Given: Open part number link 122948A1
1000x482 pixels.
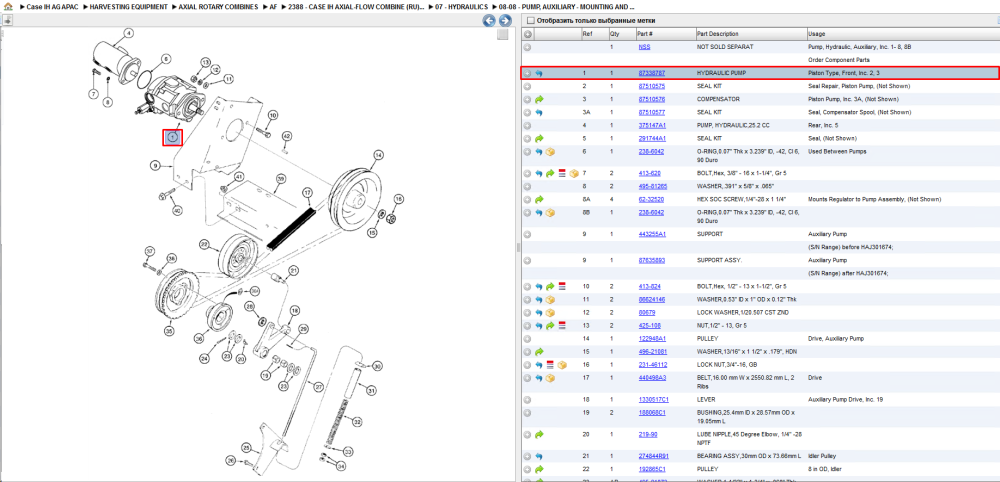Looking at the screenshot, I should click(x=652, y=339).
